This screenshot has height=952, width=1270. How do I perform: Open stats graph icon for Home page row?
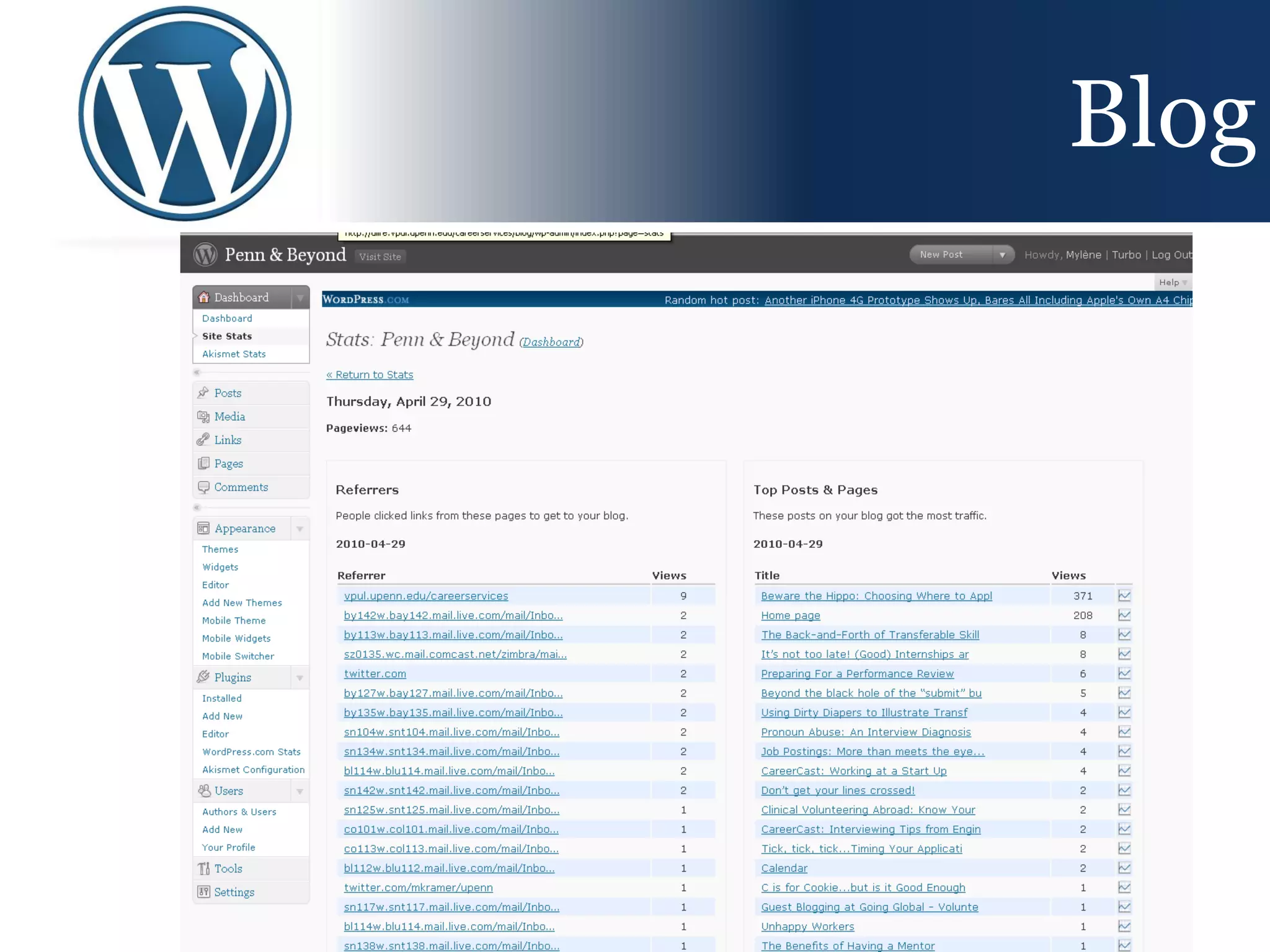(x=1124, y=615)
